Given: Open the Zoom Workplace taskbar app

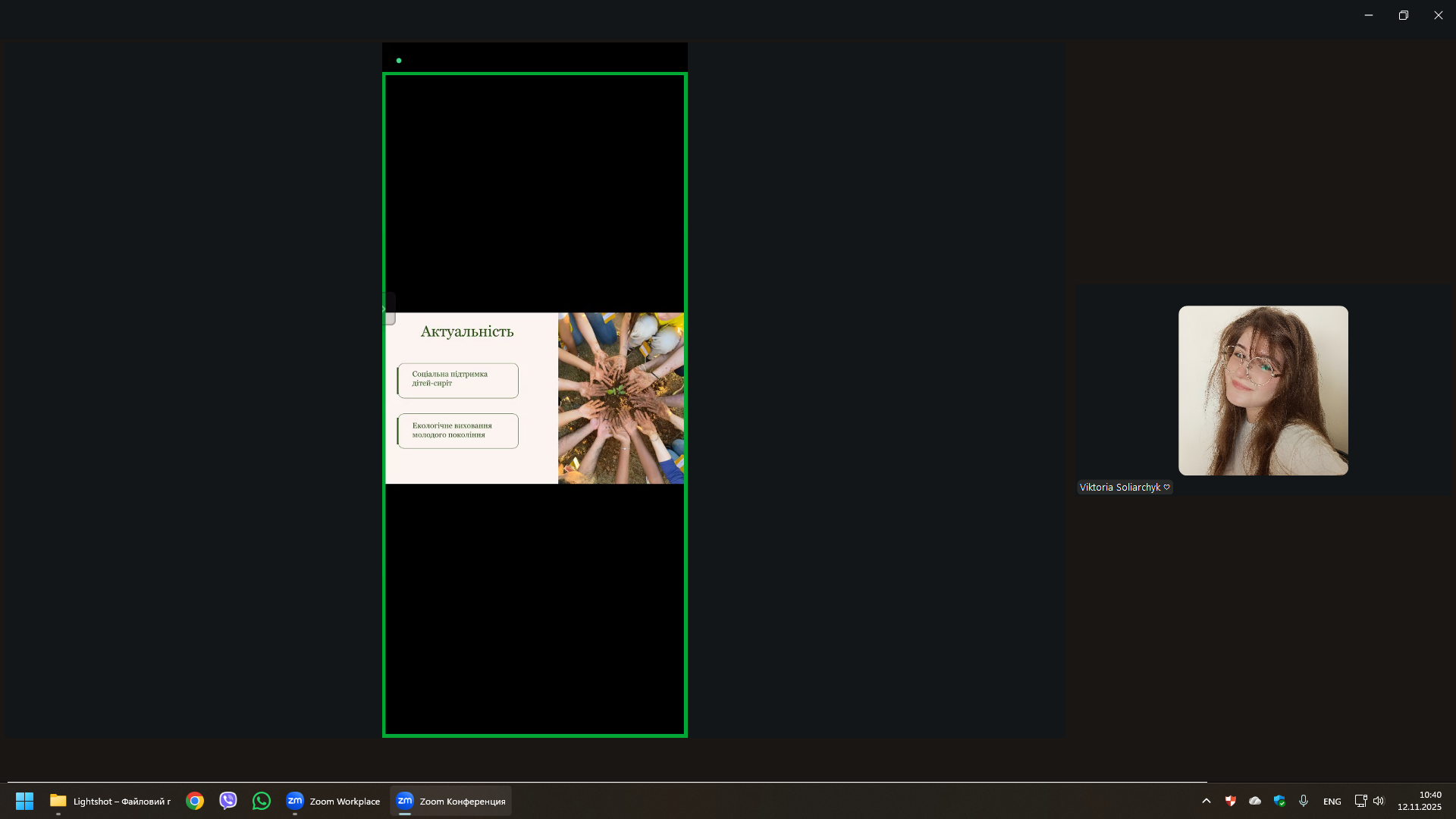Looking at the screenshot, I should tap(333, 801).
